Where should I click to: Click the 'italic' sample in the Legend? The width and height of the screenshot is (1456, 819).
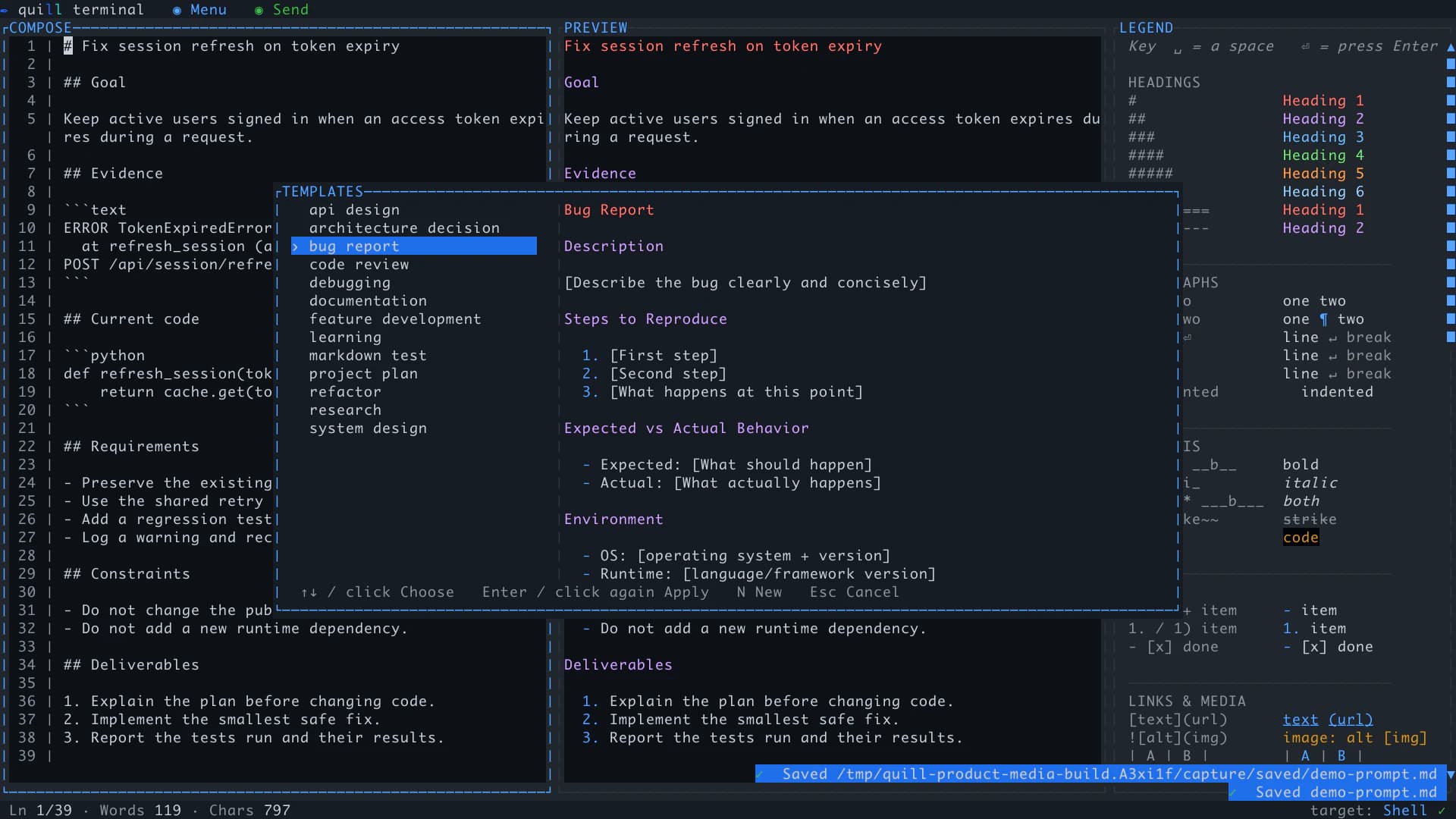pos(1310,483)
